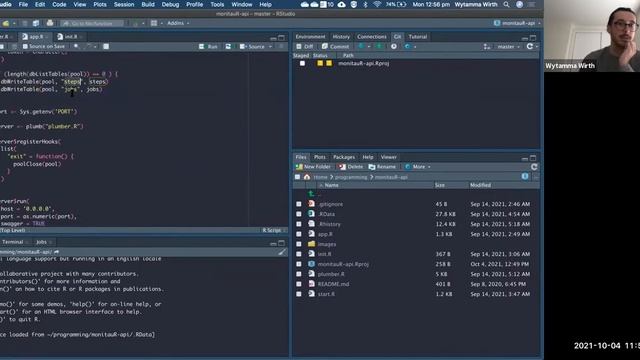Image resolution: width=640 pixels, height=360 pixels.
Task: Check the .gitignore file checkbox
Action: [299, 204]
